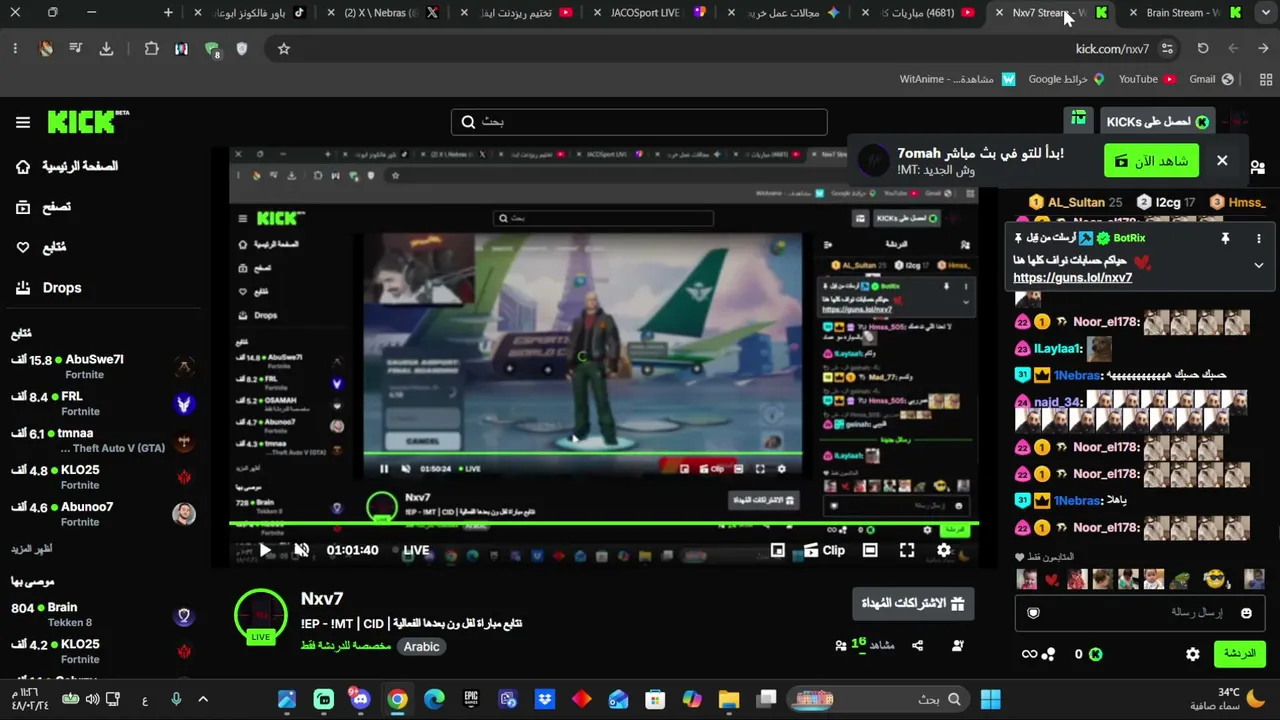Toggle picture-in-picture mode in player
The height and width of the screenshot is (720, 1280).
click(778, 550)
